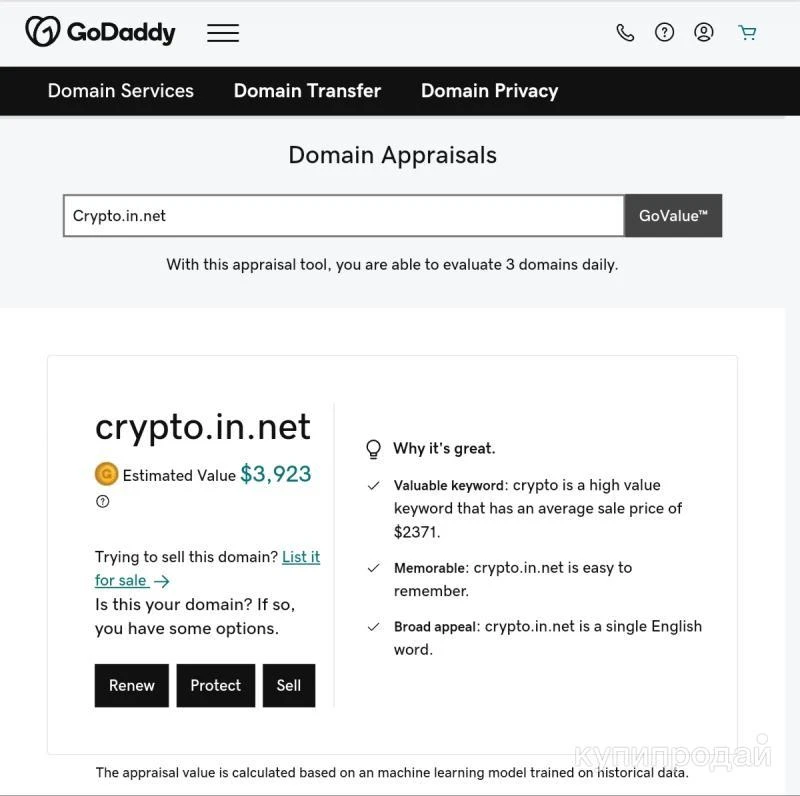Follow the List it for sale link

click(300, 557)
